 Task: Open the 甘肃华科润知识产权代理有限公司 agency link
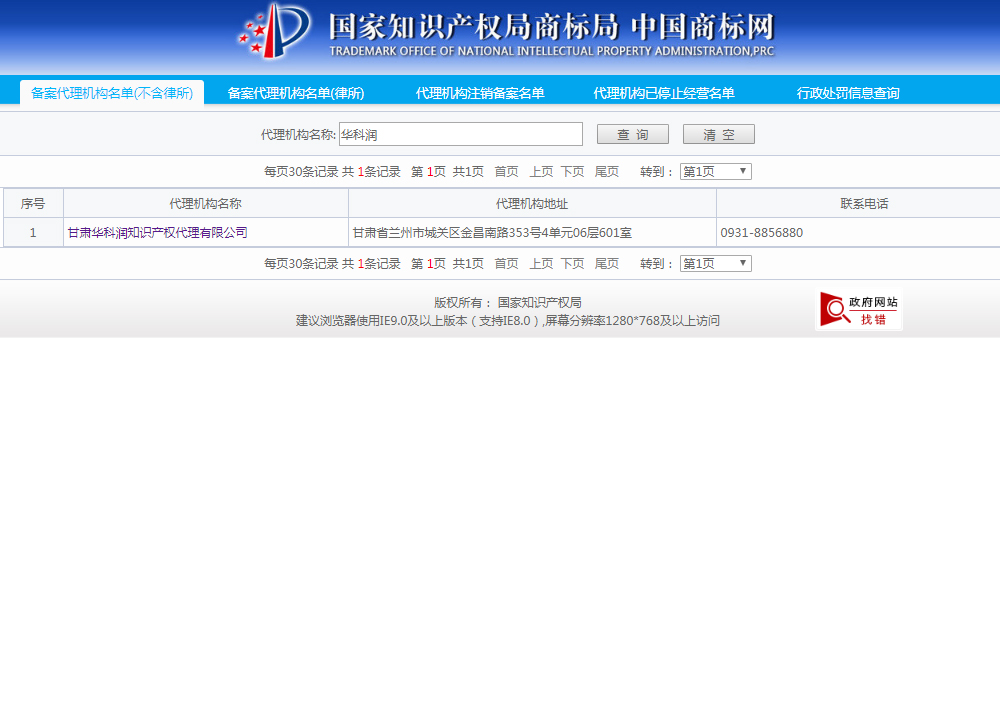(158, 233)
